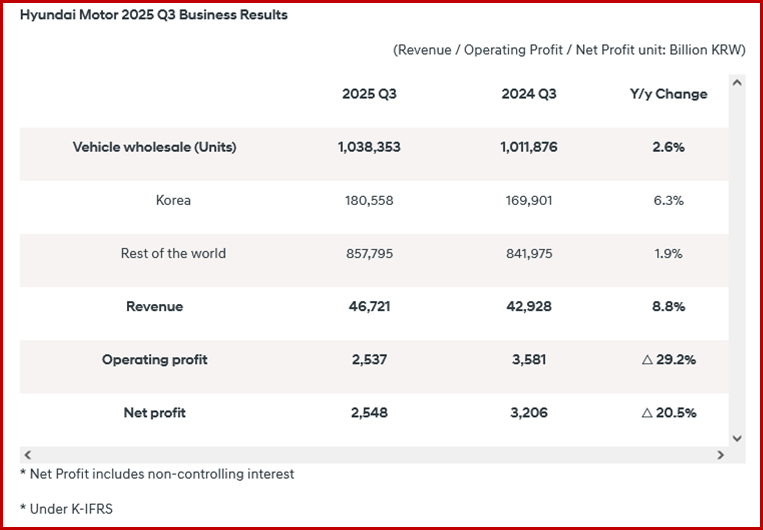Screen dimensions: 763x530
Task: Select the 46,721 revenue value cell
Action: 369,307
